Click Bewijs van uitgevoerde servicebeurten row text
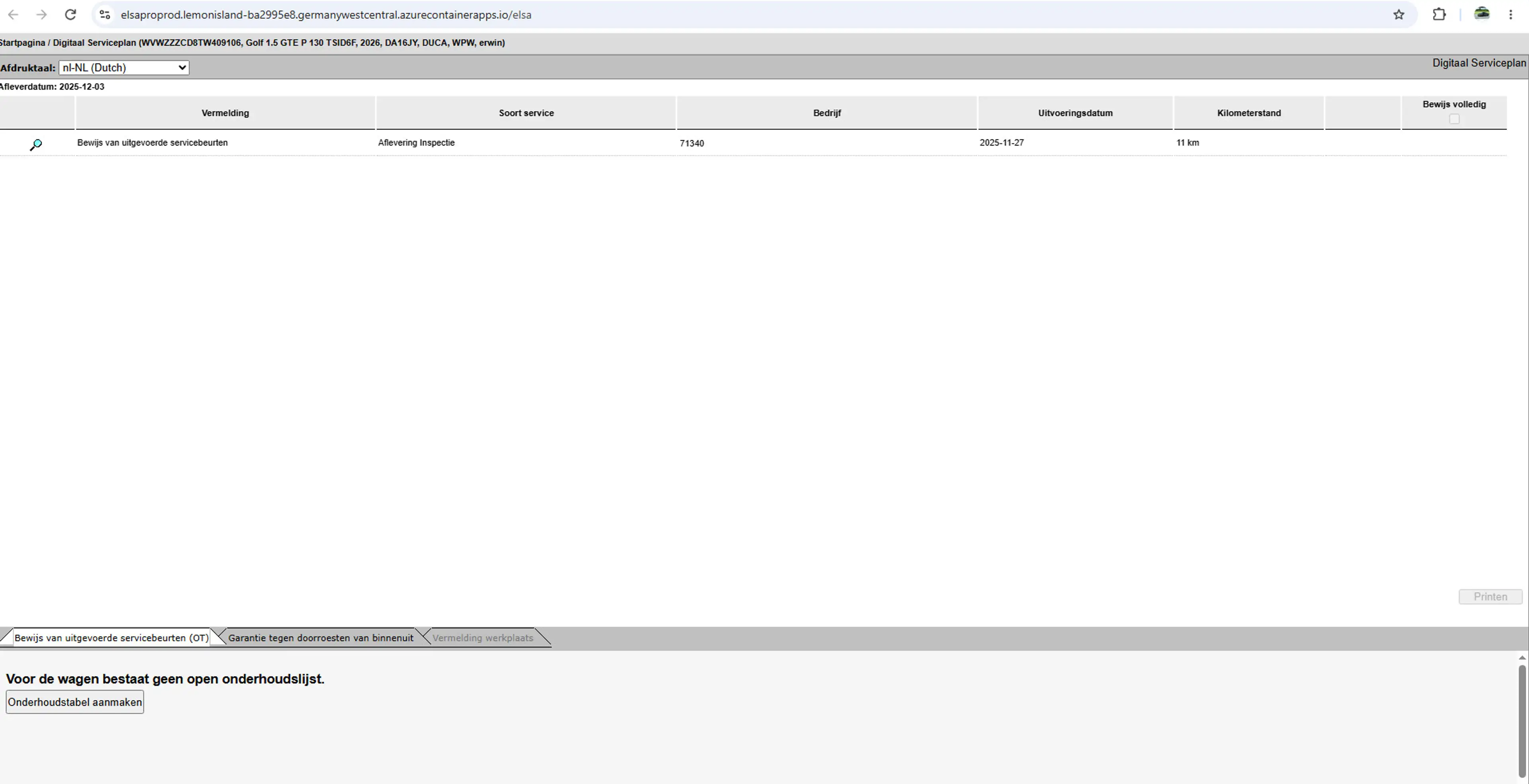Image resolution: width=1529 pixels, height=784 pixels. coord(153,143)
